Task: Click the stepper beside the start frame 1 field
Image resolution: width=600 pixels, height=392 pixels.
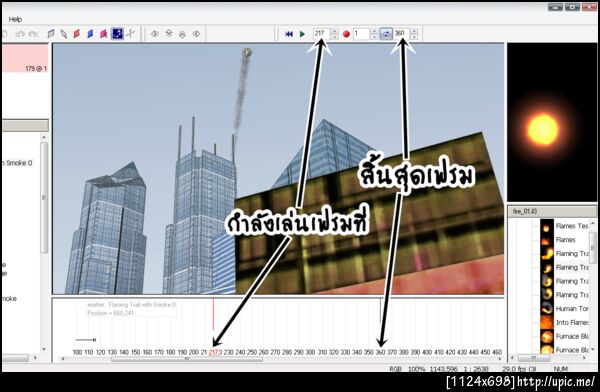Action: click(x=374, y=34)
